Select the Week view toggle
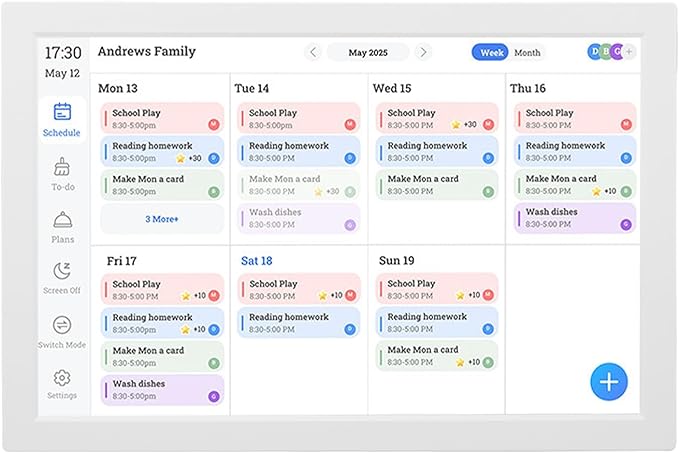 (490, 52)
